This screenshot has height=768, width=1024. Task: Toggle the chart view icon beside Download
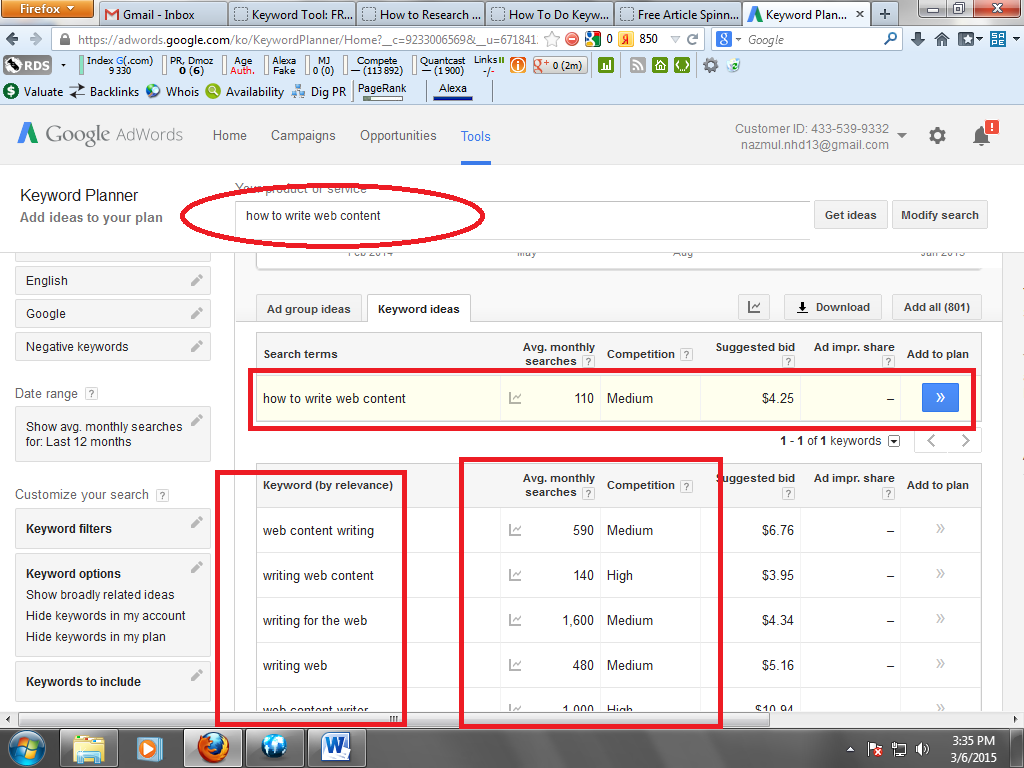point(754,307)
